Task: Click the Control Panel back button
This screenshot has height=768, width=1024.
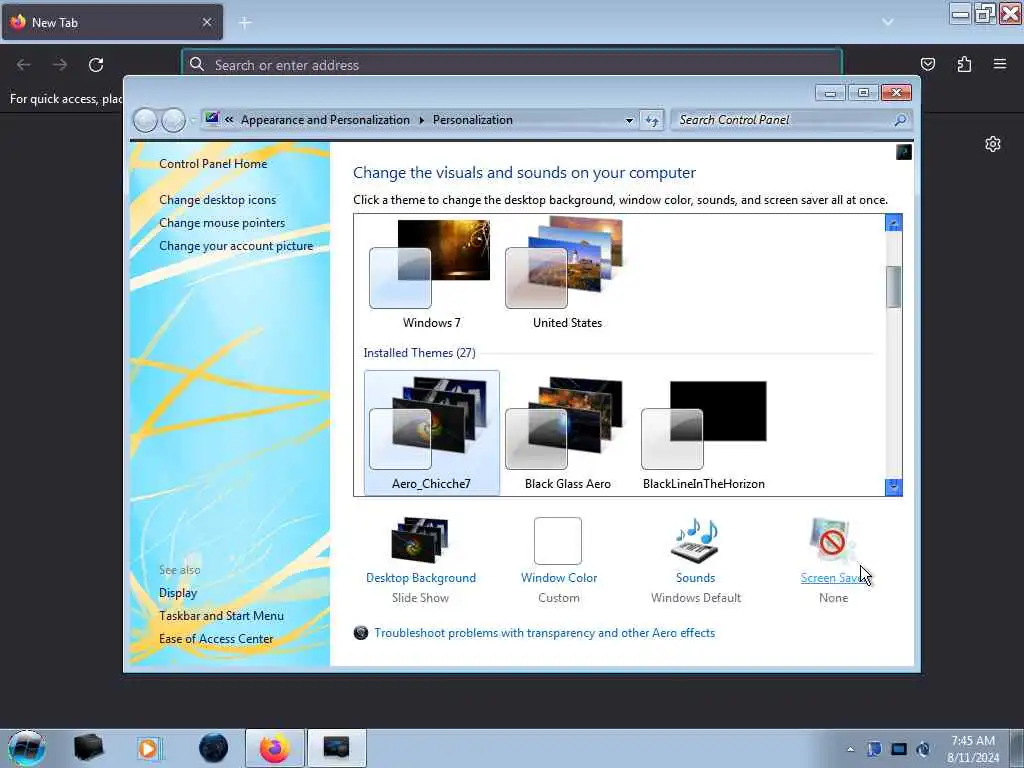Action: click(146, 120)
